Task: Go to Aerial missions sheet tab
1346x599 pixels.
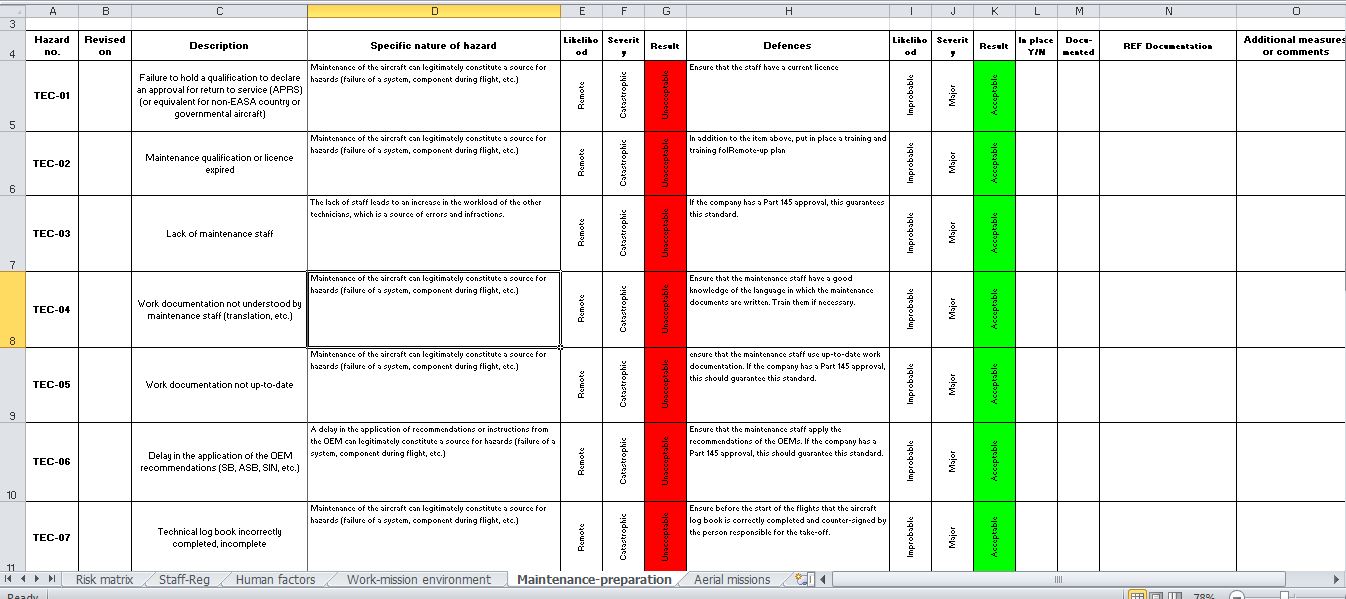Action: coord(731,579)
